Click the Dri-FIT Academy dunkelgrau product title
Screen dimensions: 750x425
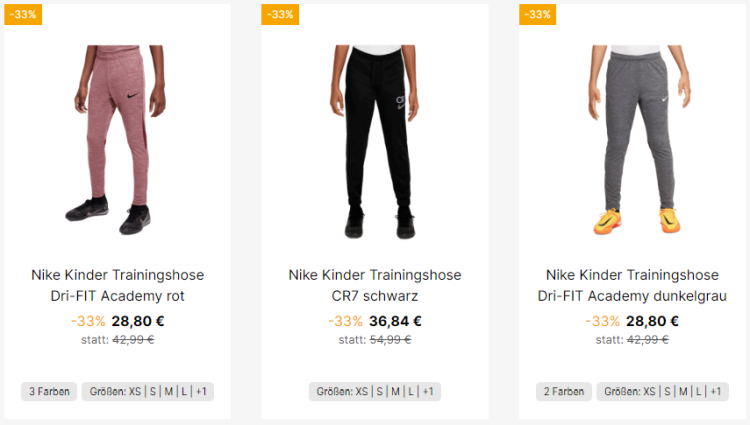pos(632,285)
